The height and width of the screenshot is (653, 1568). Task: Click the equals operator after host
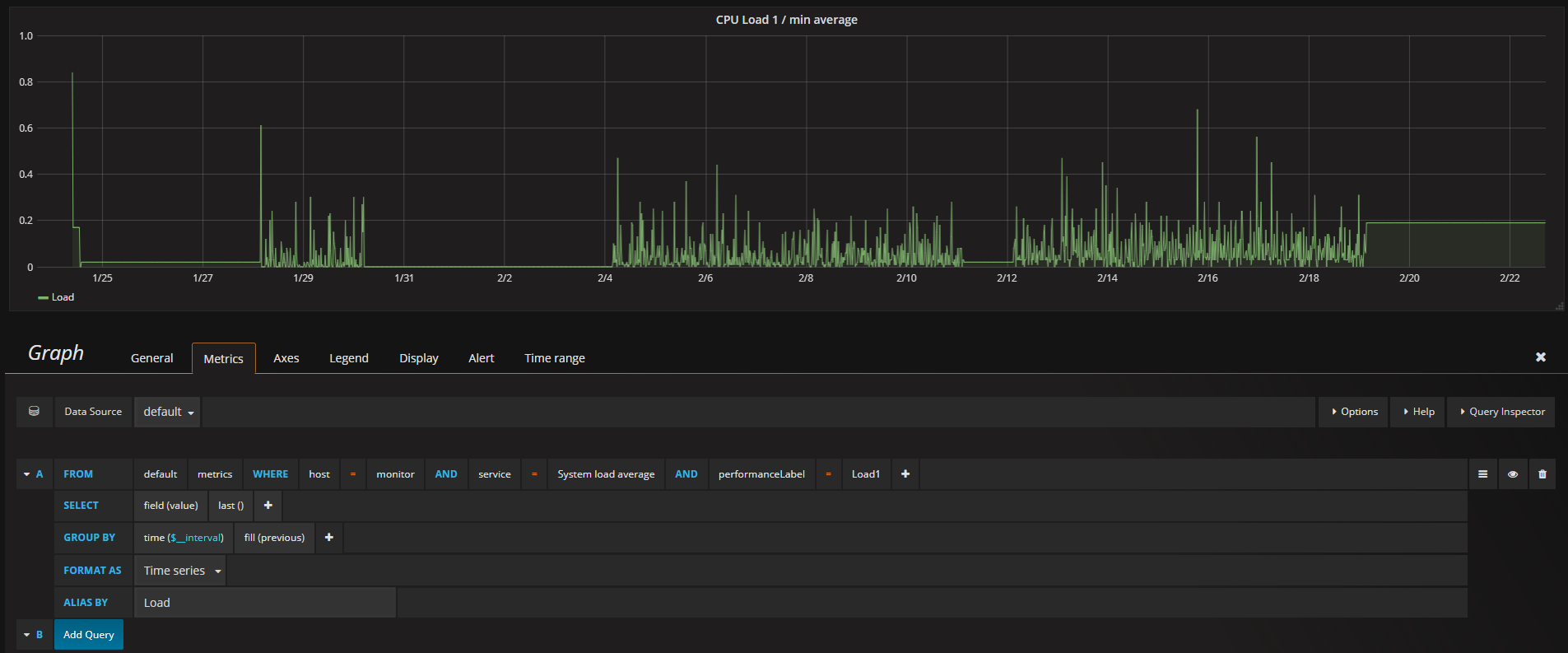[353, 474]
